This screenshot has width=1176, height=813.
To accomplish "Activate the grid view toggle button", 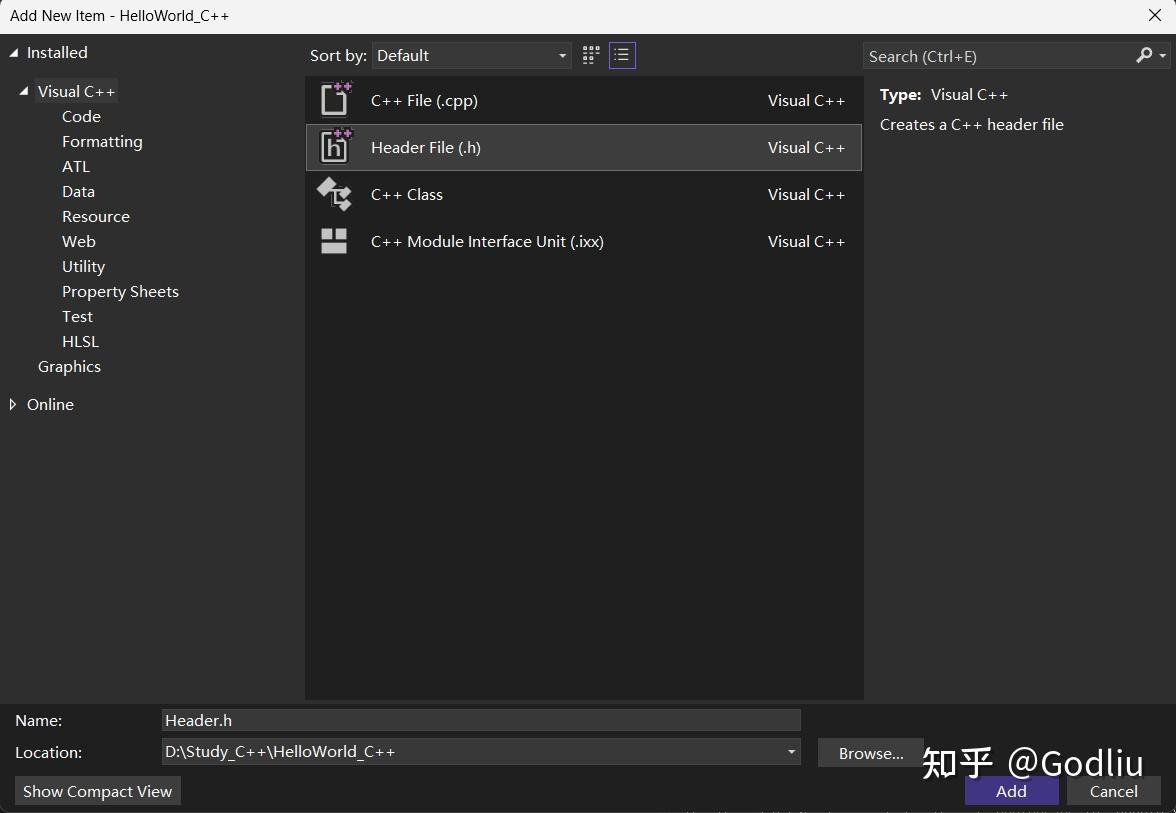I will [590, 55].
